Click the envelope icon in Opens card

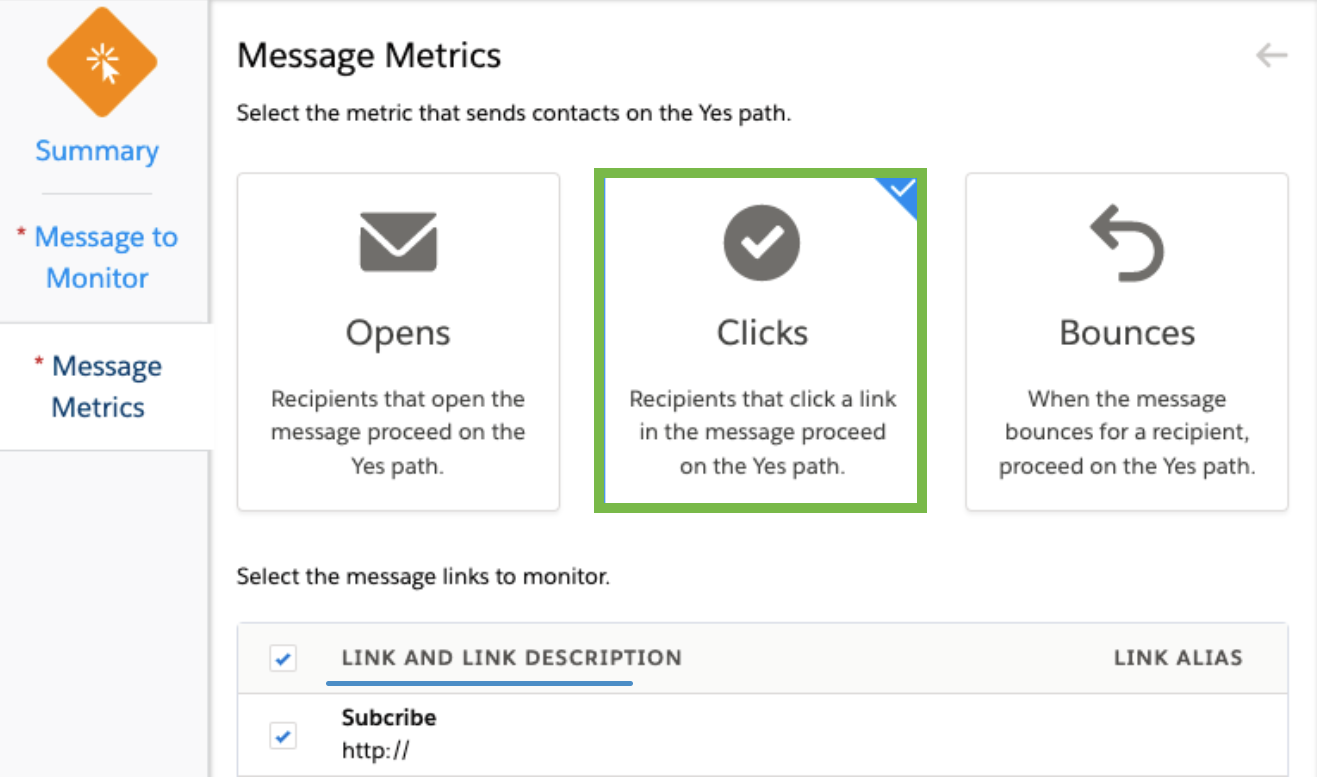point(398,242)
